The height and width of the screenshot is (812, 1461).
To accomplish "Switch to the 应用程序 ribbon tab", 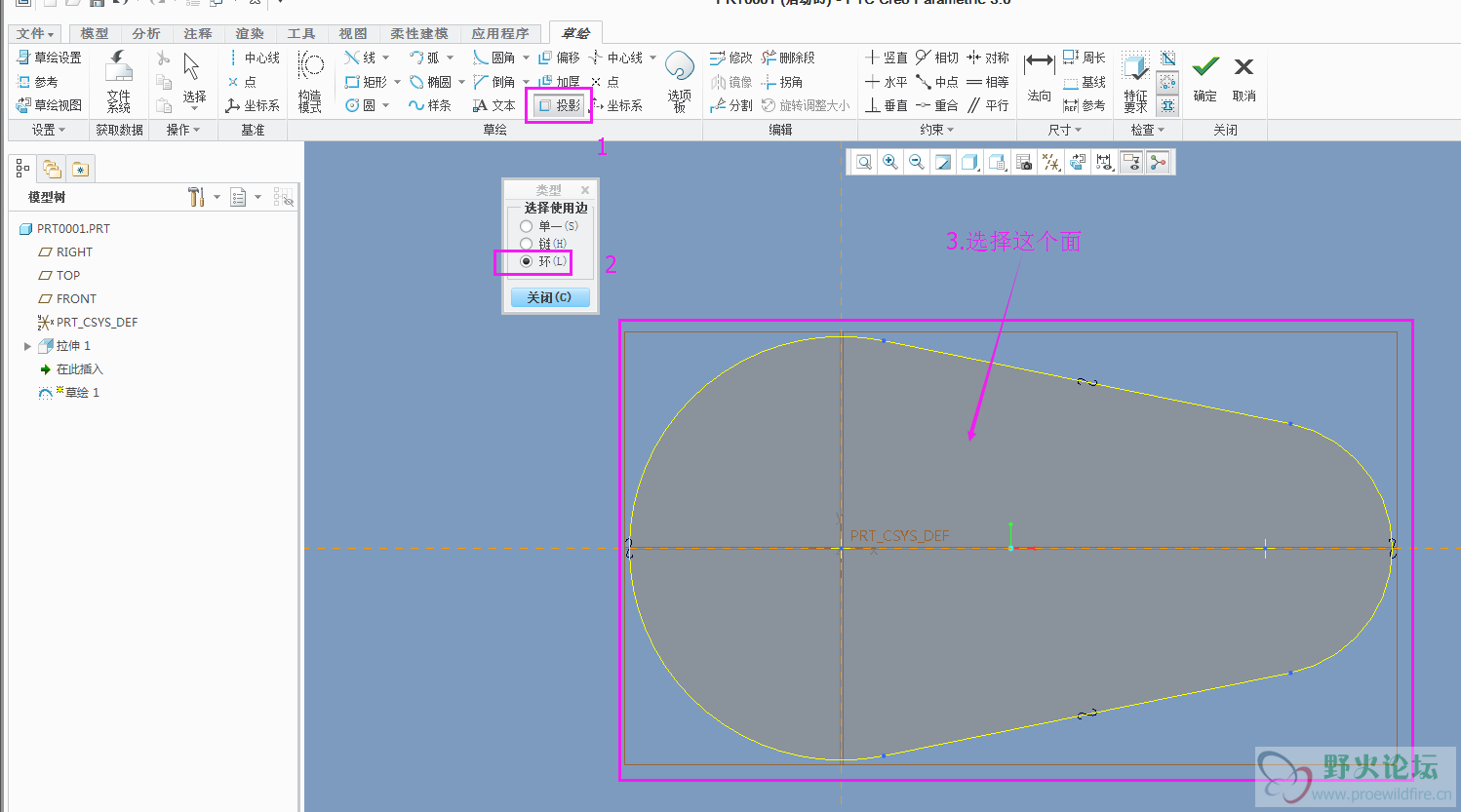I will [500, 33].
